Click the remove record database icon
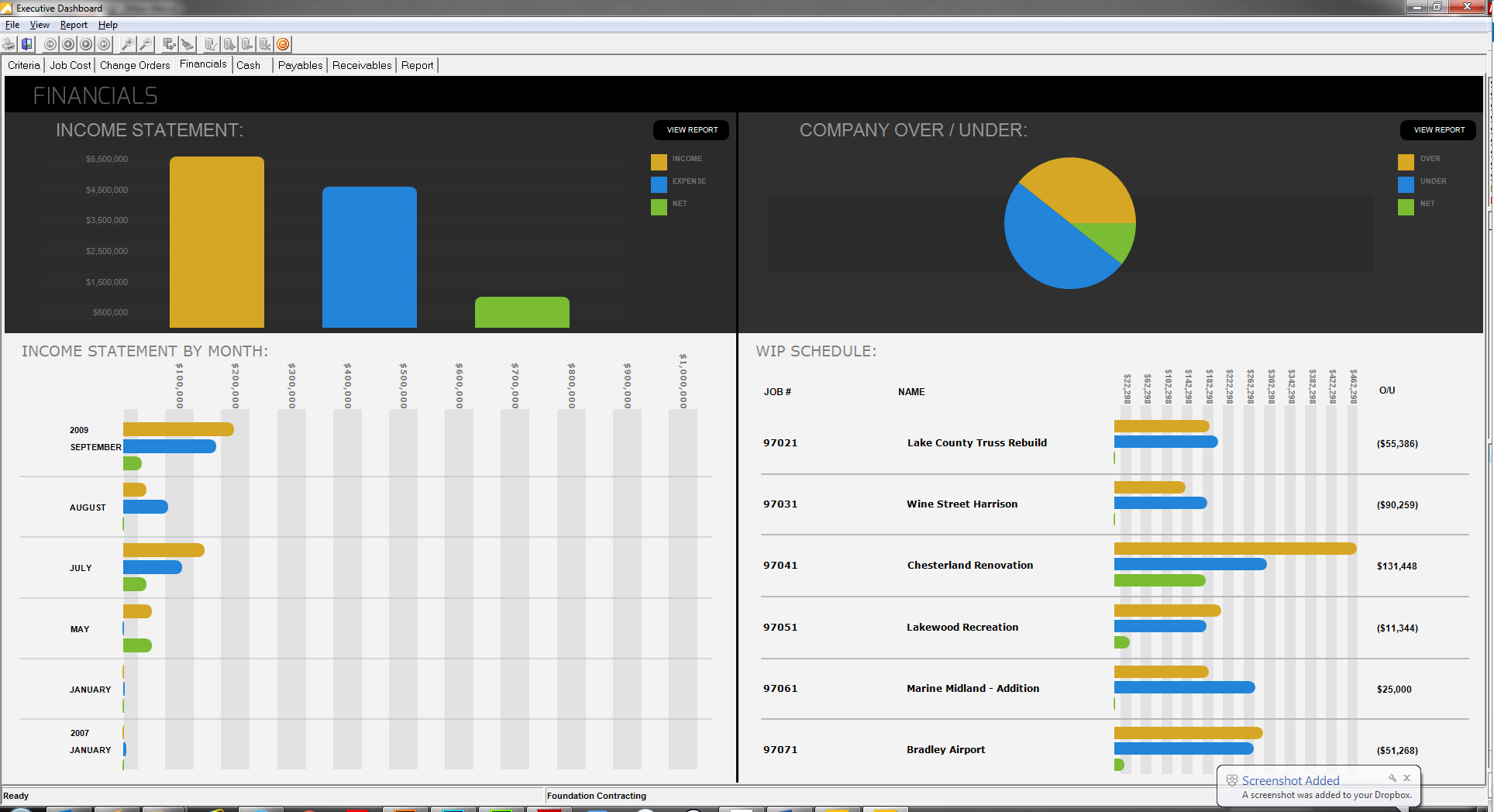Viewport: 1494px width, 812px height. pos(247,44)
